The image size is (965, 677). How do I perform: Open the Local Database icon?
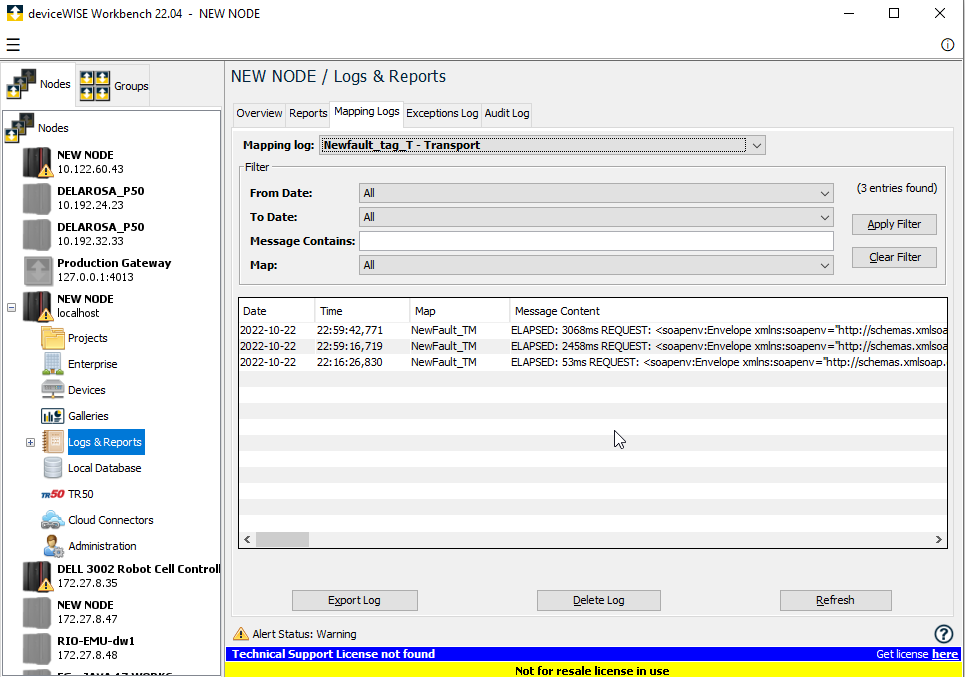(53, 468)
